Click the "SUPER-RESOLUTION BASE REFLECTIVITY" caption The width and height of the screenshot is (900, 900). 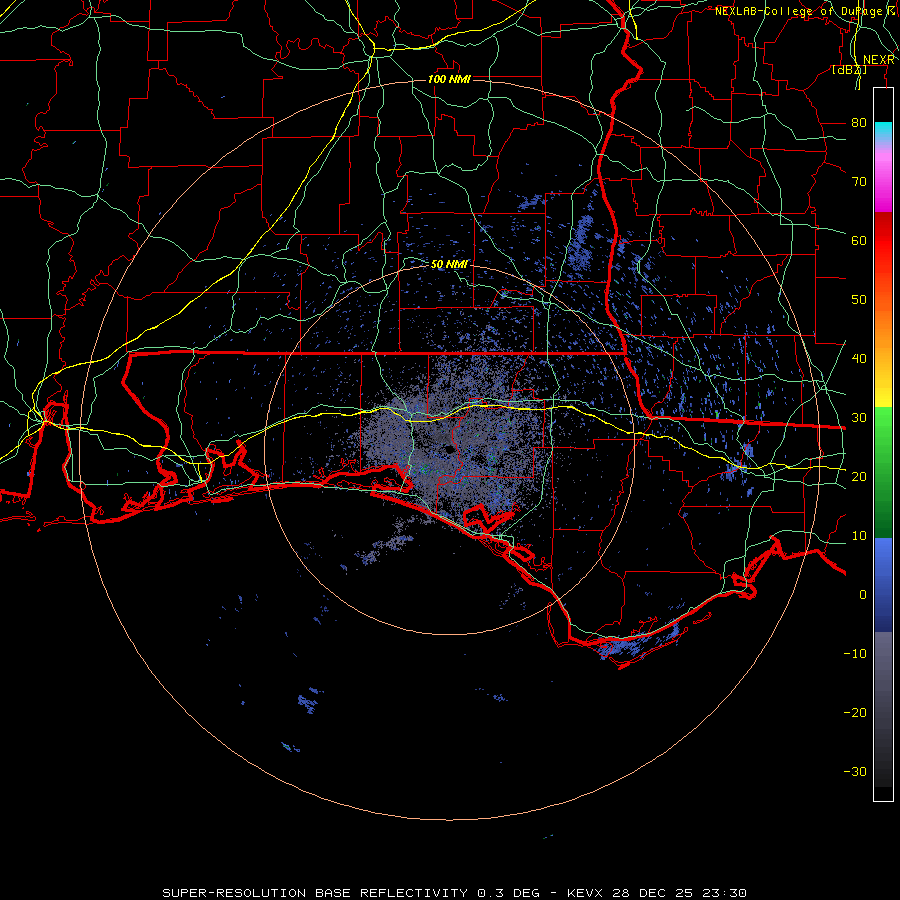pos(315,893)
